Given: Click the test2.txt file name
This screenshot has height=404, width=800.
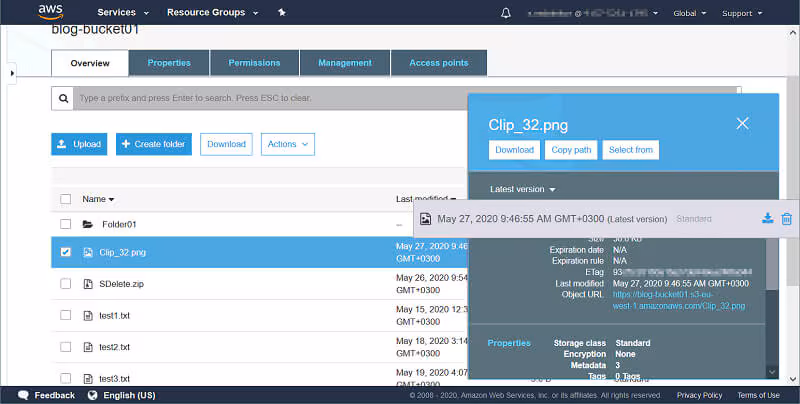Looking at the screenshot, I should pyautogui.click(x=114, y=347).
